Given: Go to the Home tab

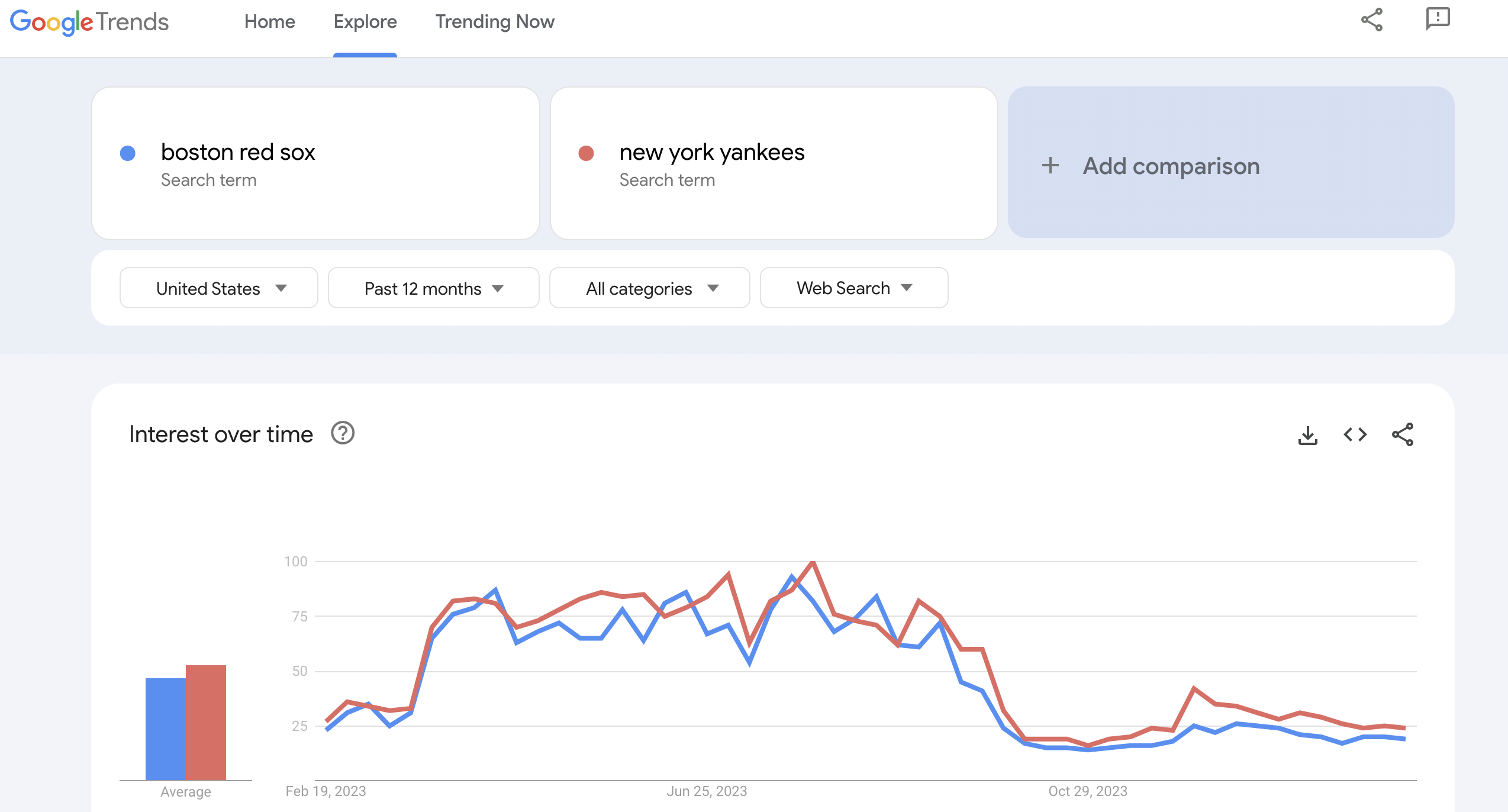Looking at the screenshot, I should 269,22.
